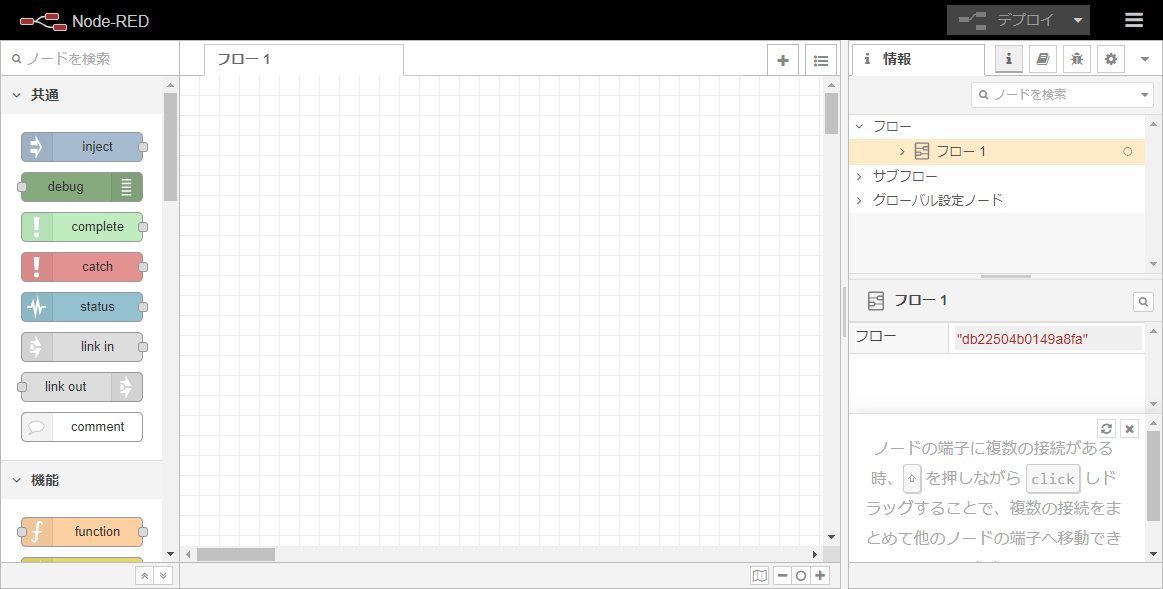Select the フロー 1 workspace tab

303,59
